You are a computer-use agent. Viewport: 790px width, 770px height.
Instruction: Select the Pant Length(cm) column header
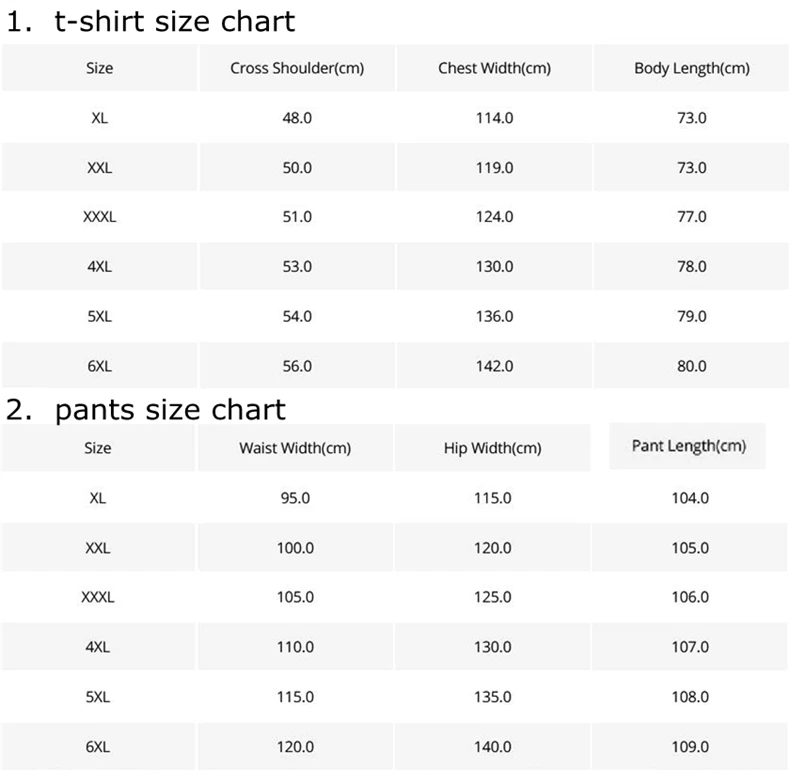coord(688,446)
